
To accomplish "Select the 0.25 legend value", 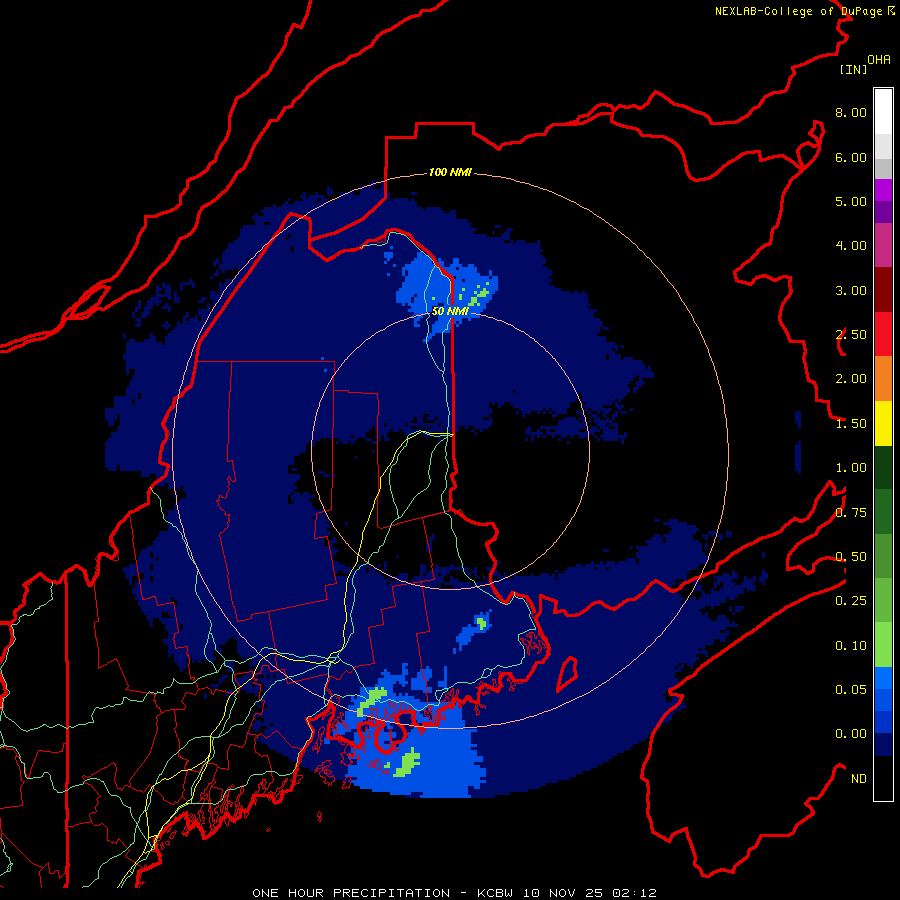I will 851,601.
